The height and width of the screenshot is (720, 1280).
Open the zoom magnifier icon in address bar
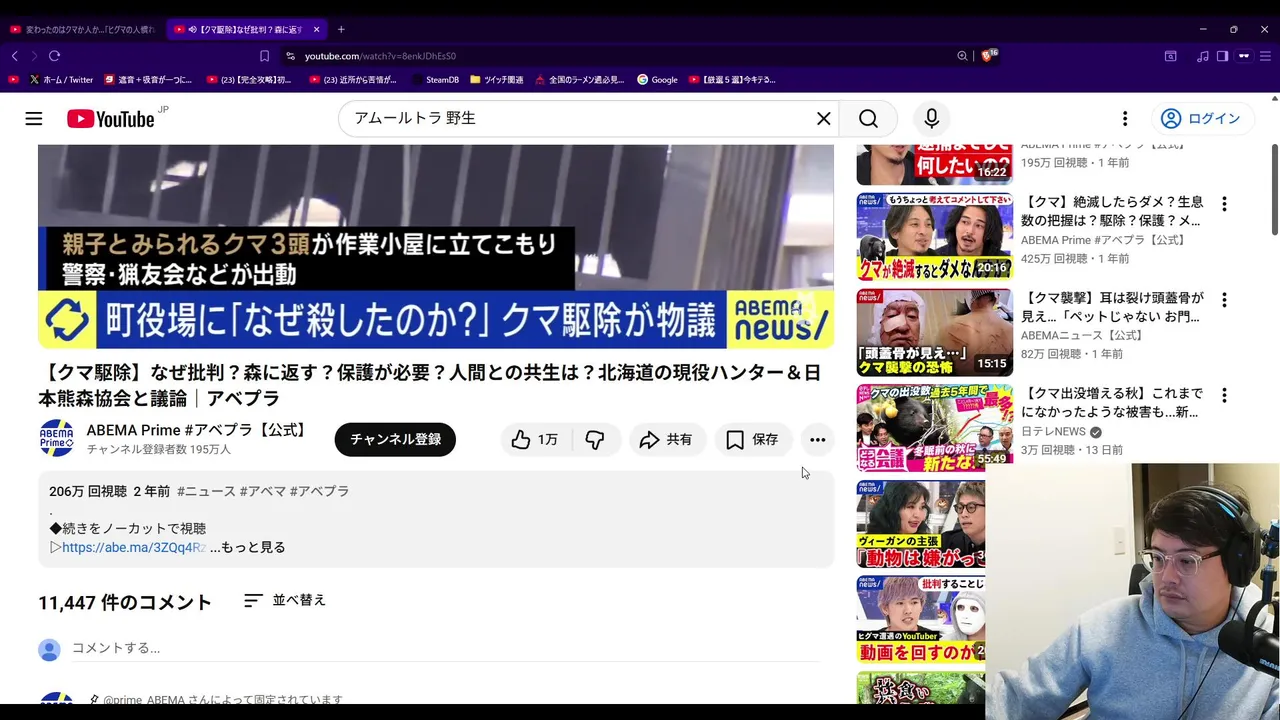(x=962, y=56)
